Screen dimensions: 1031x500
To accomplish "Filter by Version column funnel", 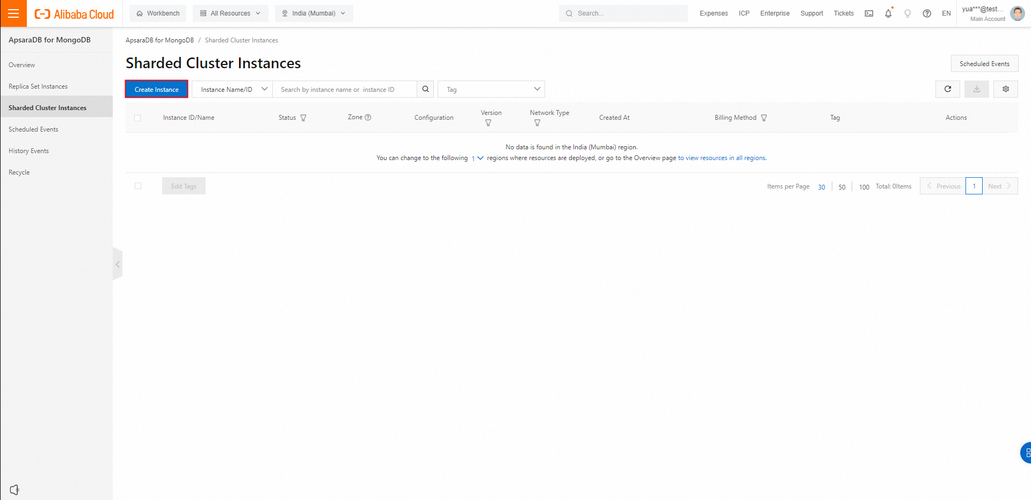I will click(x=488, y=123).
